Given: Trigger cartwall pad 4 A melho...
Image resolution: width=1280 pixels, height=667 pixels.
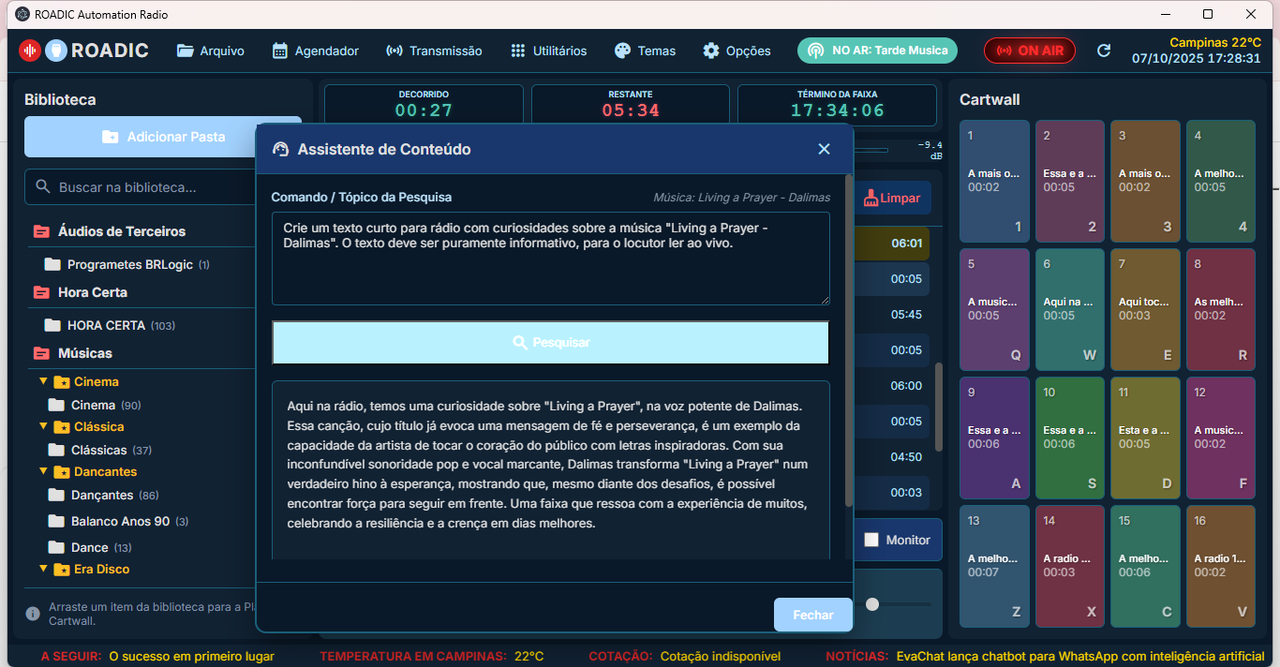Looking at the screenshot, I should [1221, 180].
